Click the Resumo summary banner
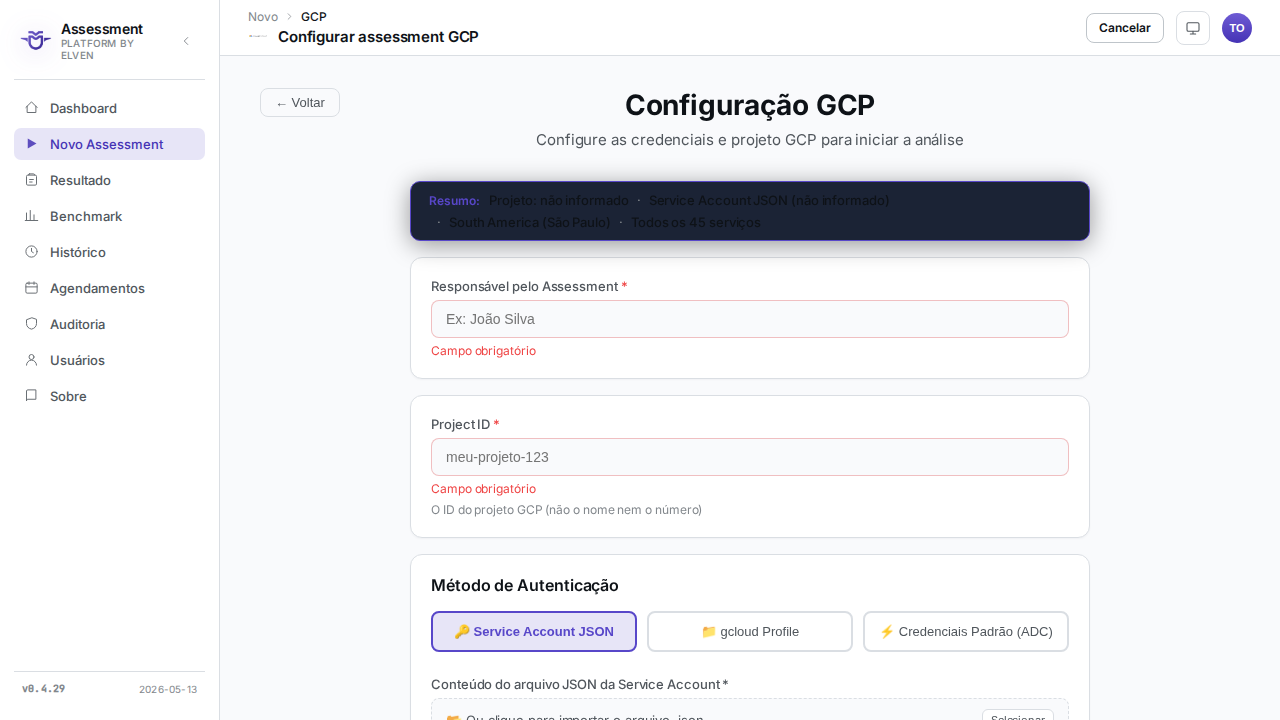The image size is (1280, 720). (750, 211)
